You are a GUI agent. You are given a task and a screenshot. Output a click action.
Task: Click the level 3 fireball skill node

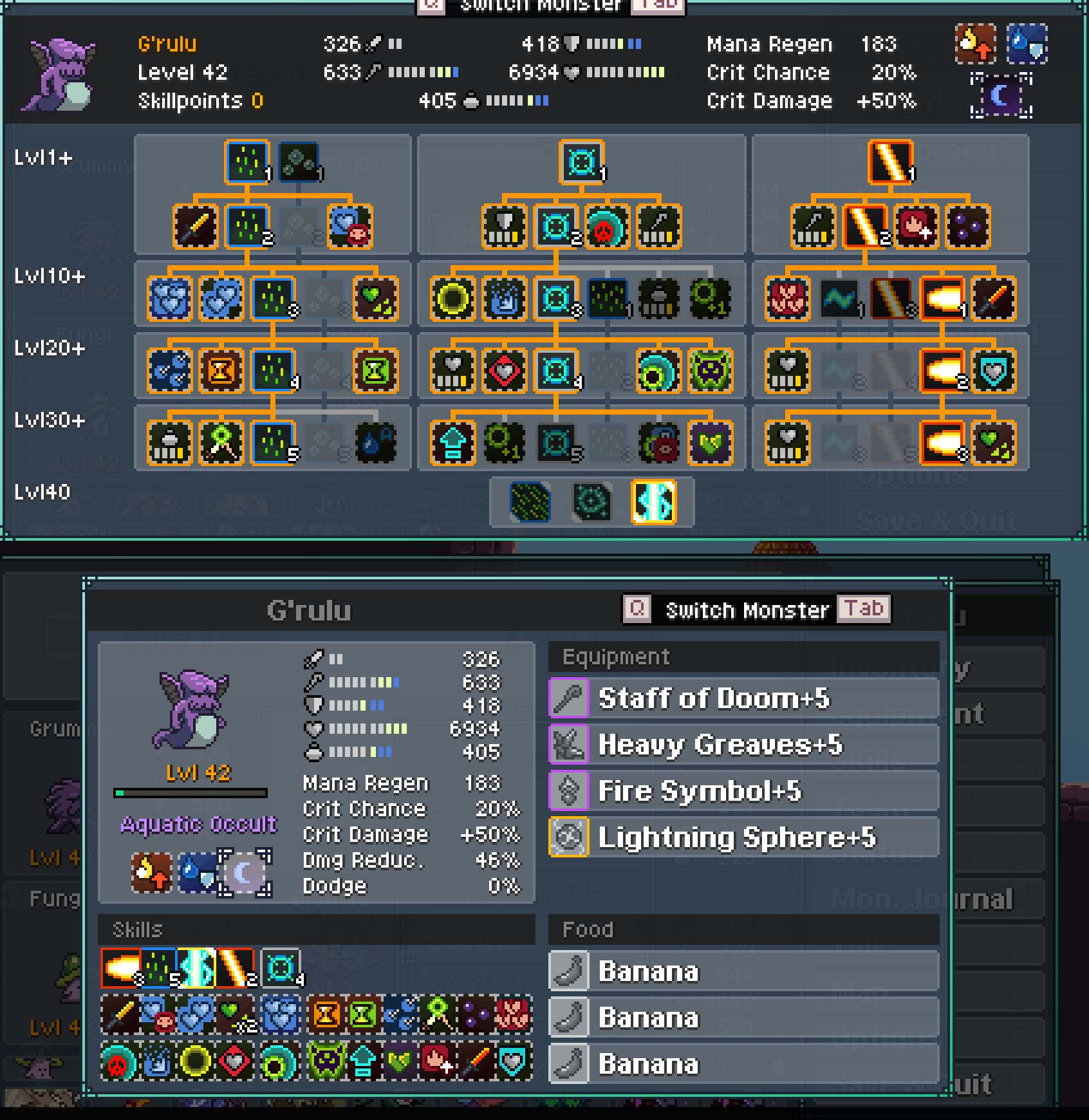pos(942,442)
